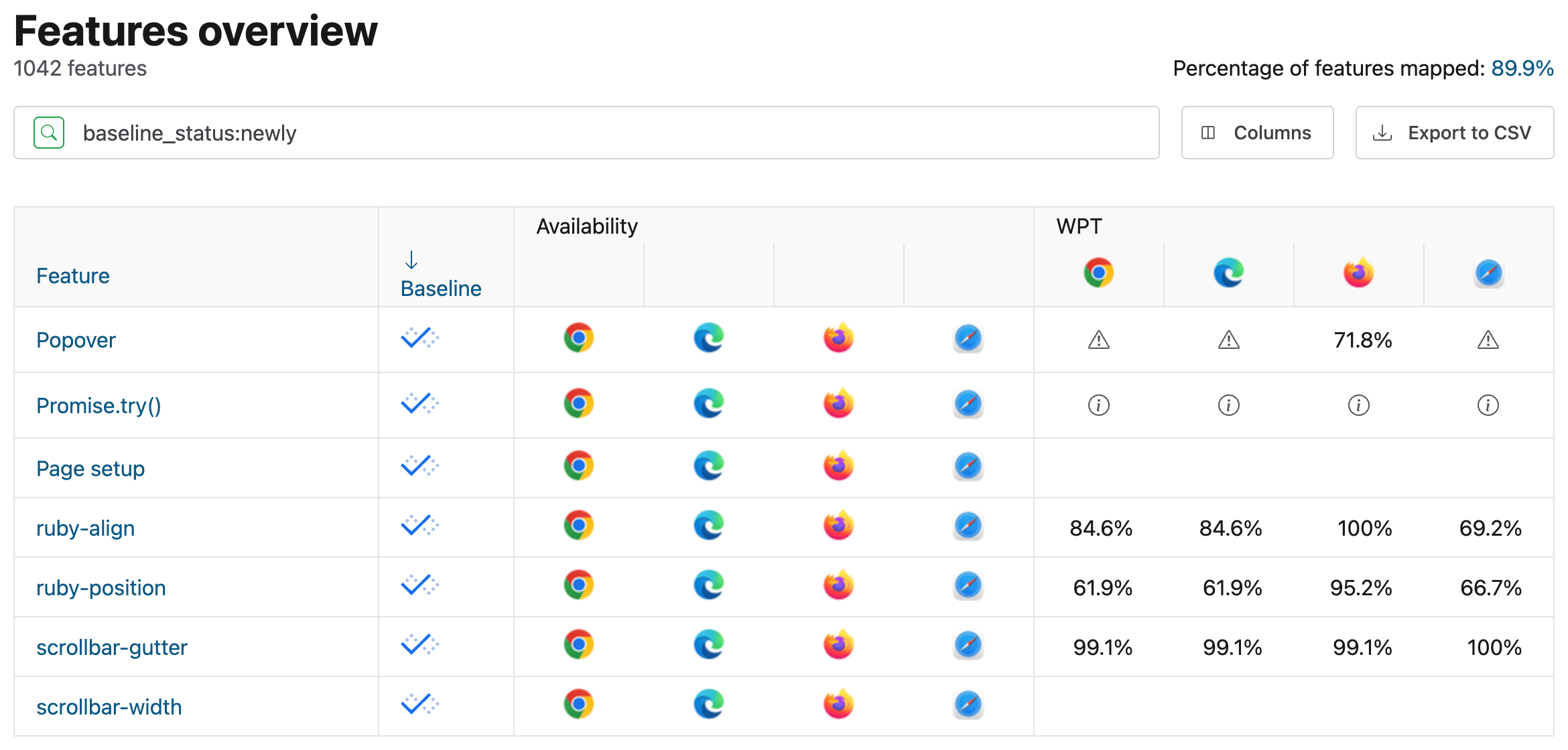Click the Firefox icon in the WPT header
Screen dimensions: 1568x750
point(1359,272)
